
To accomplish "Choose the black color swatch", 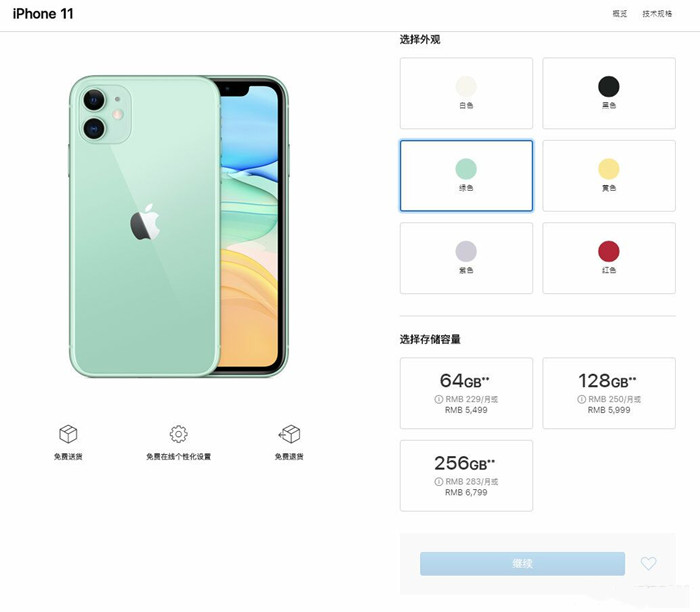I will click(609, 93).
